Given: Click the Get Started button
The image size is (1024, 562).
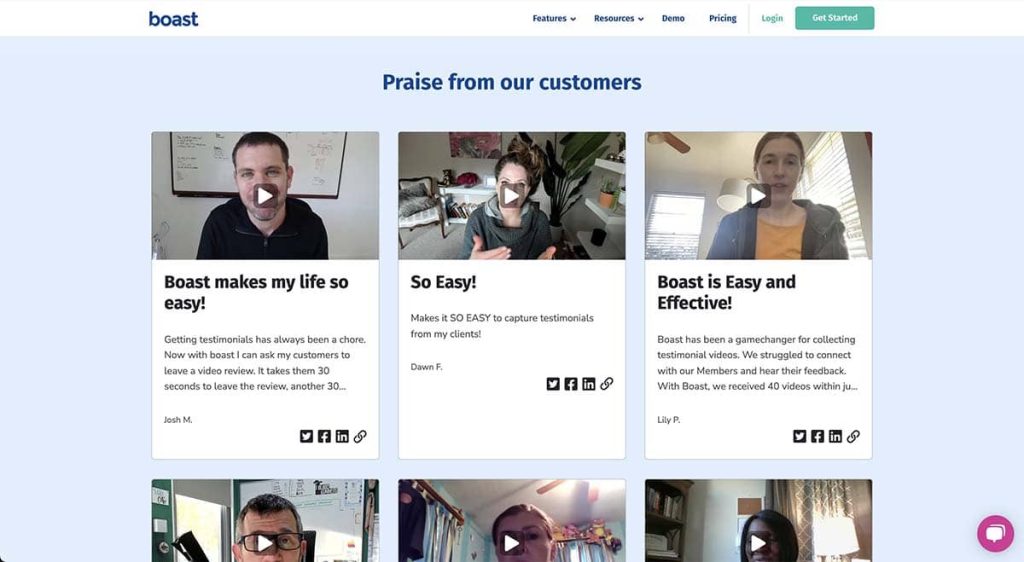Looking at the screenshot, I should [x=835, y=18].
